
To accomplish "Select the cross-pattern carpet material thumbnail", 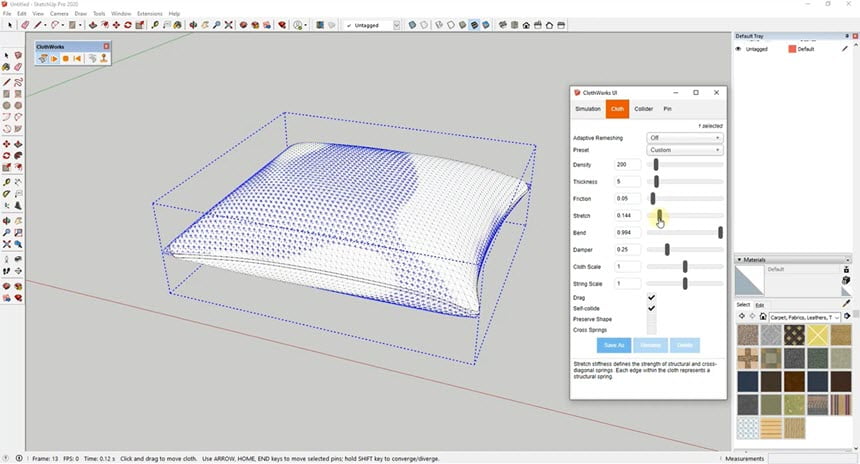I will pyautogui.click(x=748, y=358).
